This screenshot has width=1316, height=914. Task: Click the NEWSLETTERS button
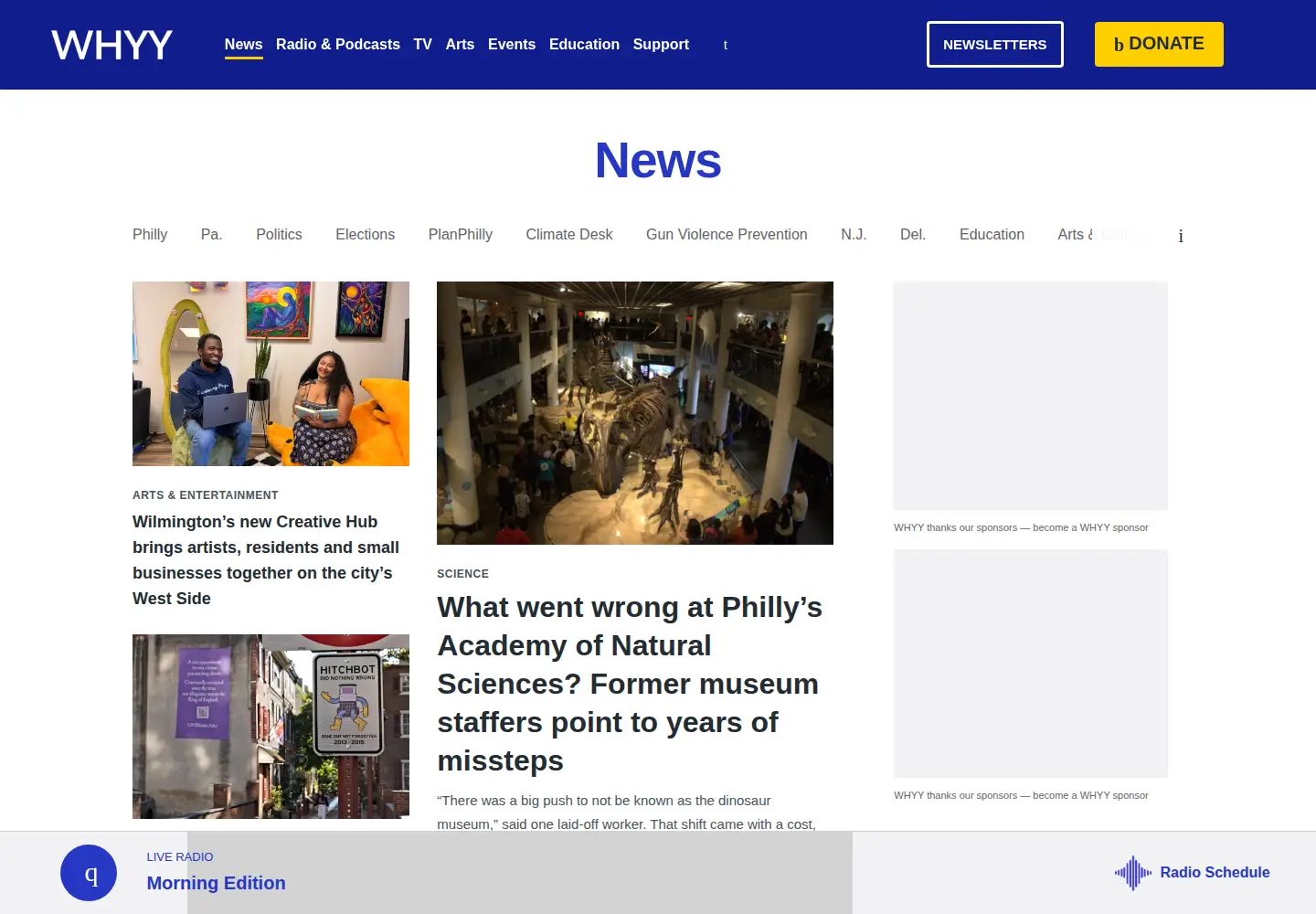pyautogui.click(x=995, y=44)
